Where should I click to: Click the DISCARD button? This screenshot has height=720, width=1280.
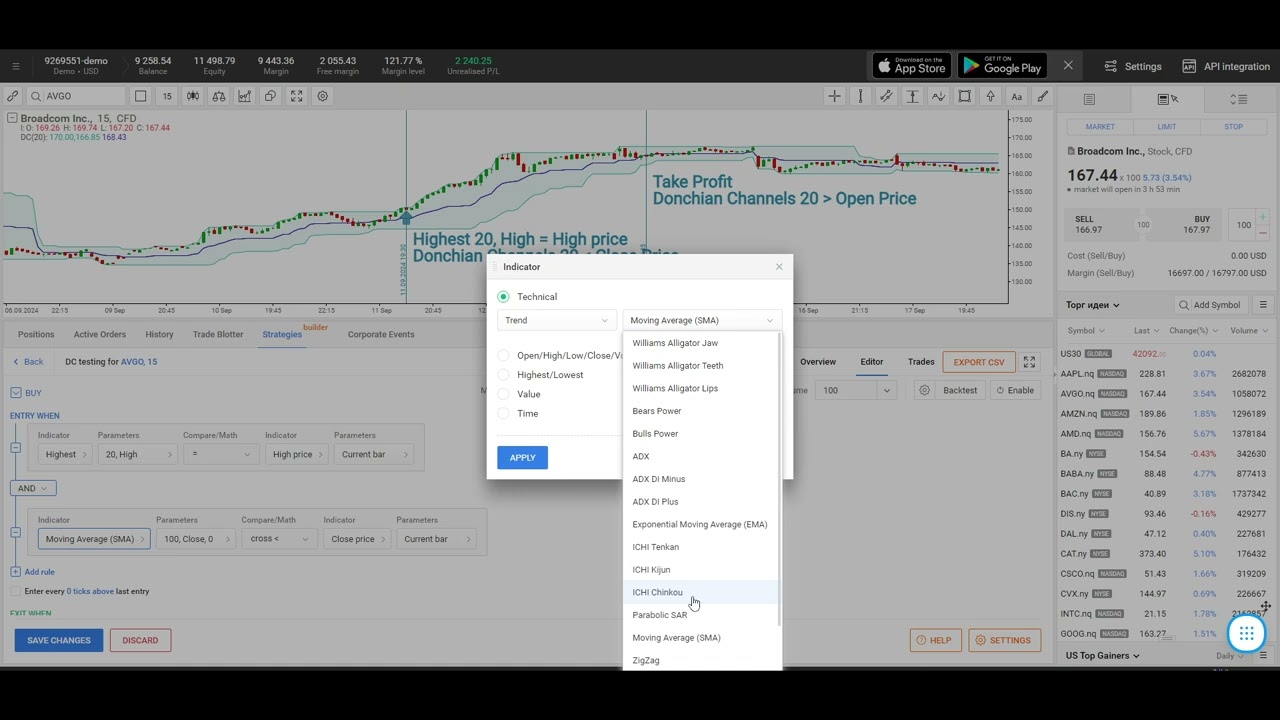coord(140,640)
